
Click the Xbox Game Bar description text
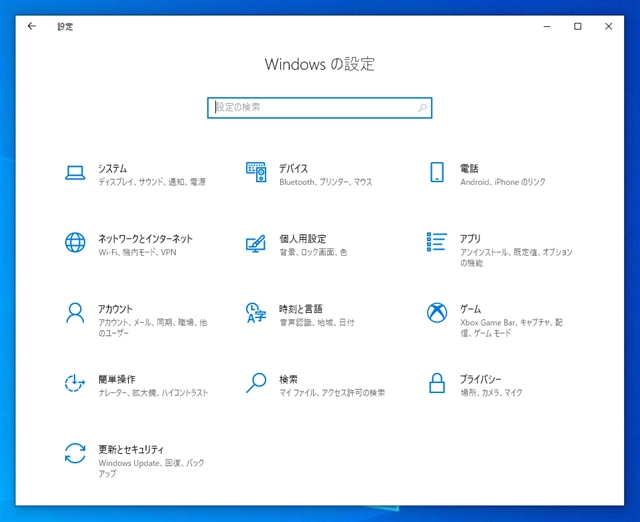511,328
